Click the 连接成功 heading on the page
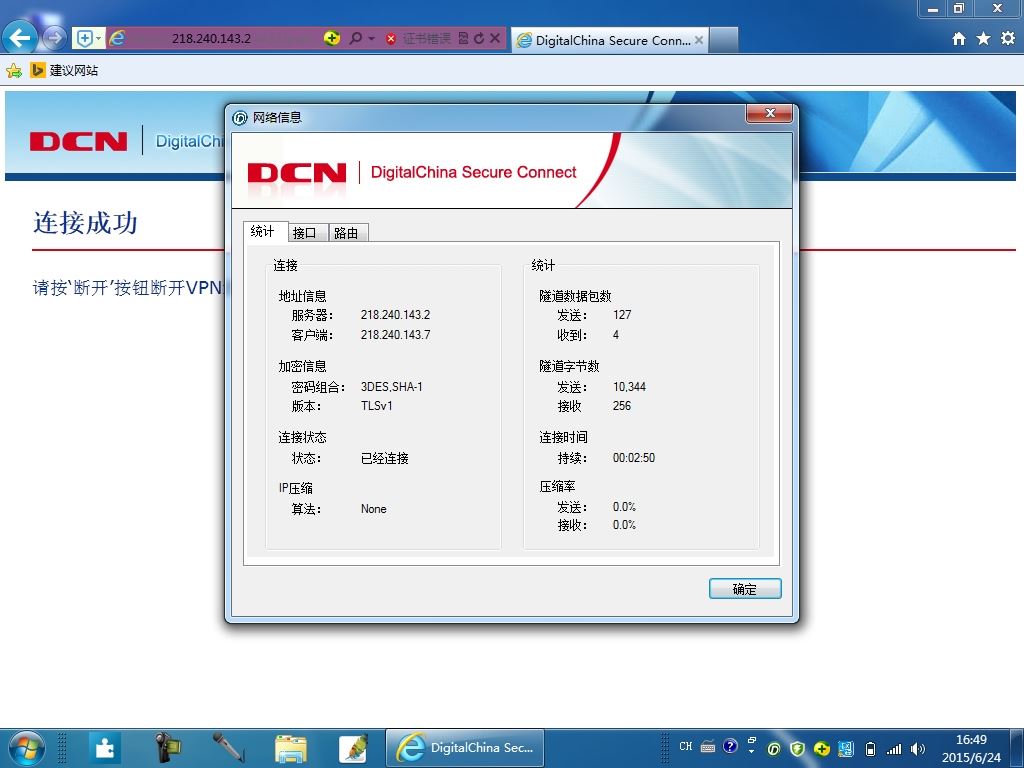The height and width of the screenshot is (768, 1024). [86, 223]
